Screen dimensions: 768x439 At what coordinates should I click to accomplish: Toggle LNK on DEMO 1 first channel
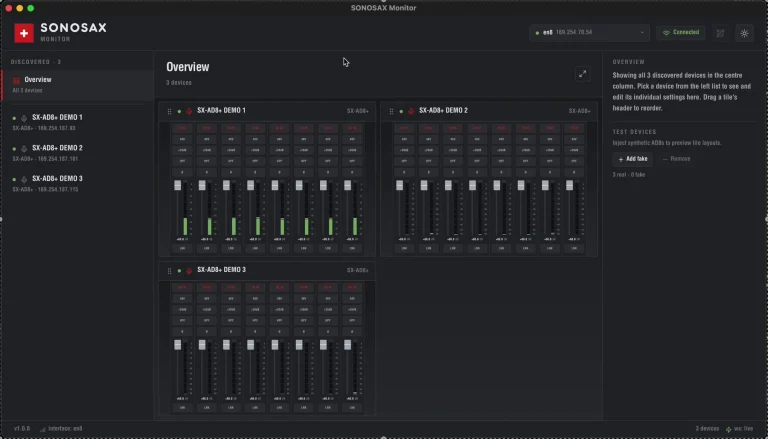(x=182, y=248)
